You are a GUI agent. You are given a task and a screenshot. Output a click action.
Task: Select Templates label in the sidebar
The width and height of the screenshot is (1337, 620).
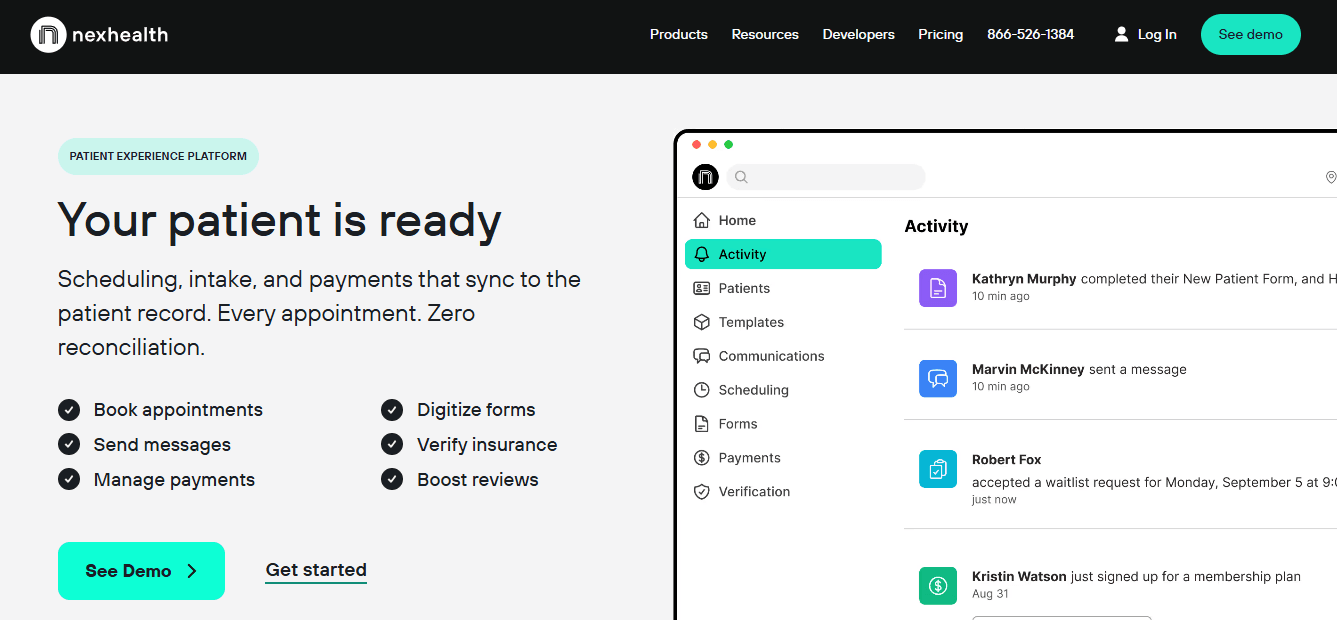[751, 322]
